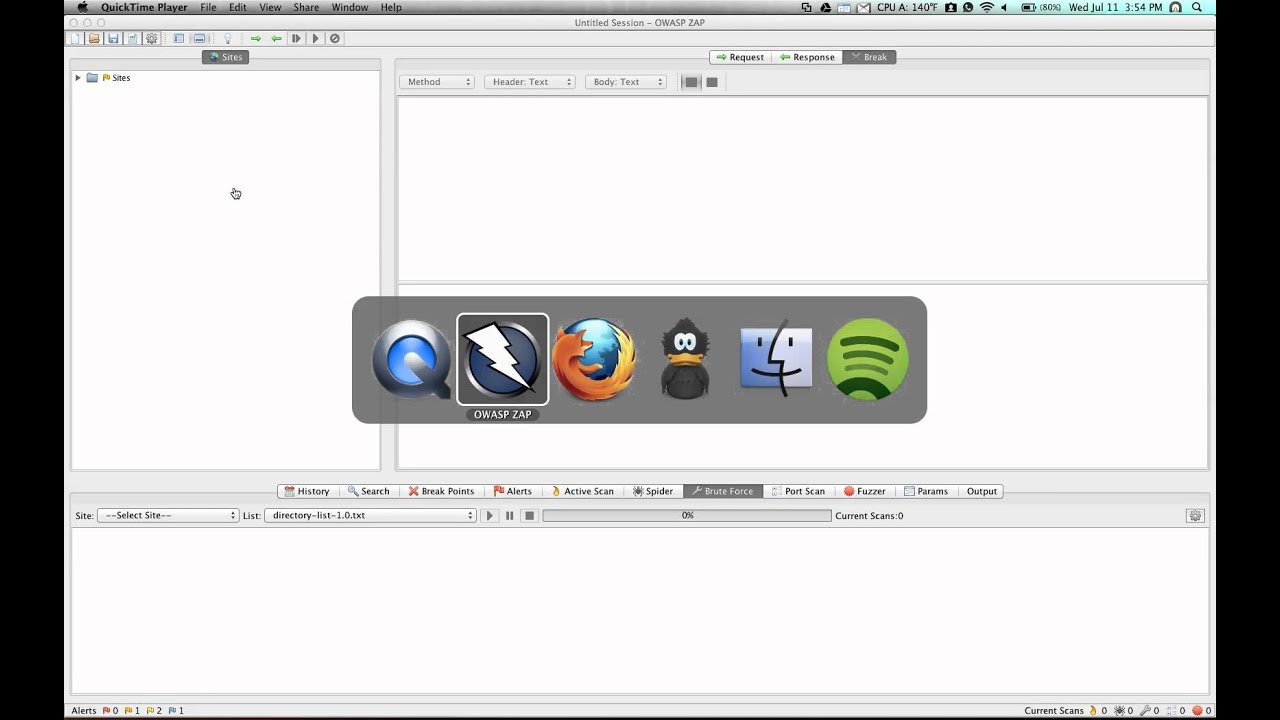Open the Window menu in menu bar
Viewport: 1280px width, 720px height.
350,7
